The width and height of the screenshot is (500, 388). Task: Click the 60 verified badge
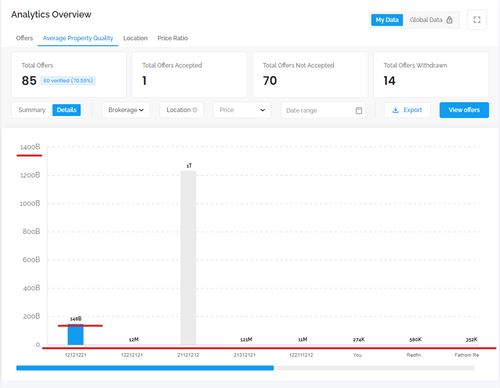68,81
